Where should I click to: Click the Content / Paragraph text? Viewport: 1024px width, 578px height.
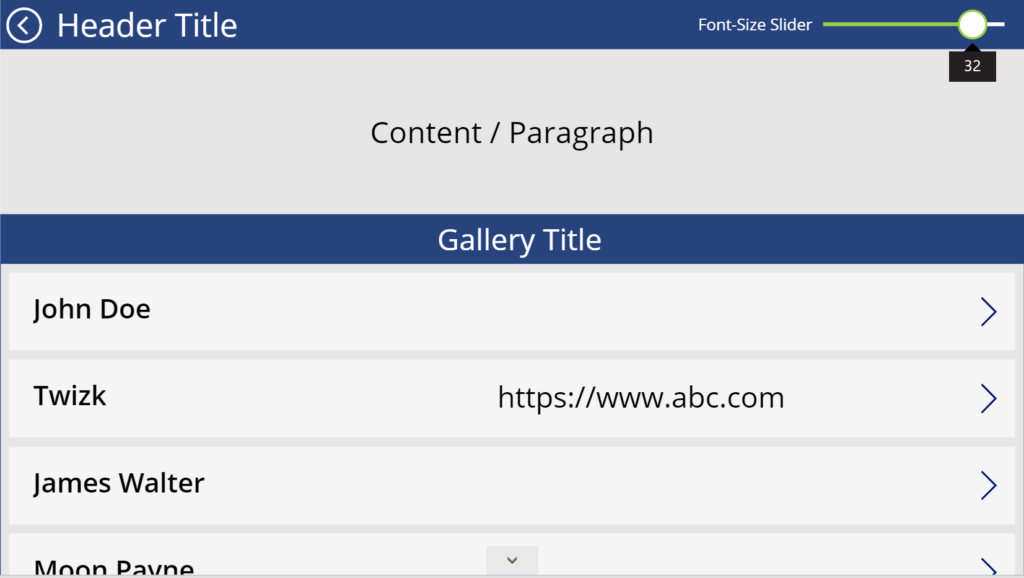click(x=512, y=133)
